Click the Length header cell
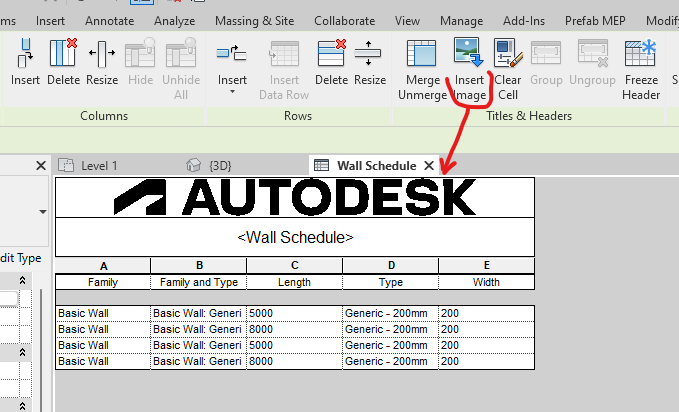 tap(294, 282)
